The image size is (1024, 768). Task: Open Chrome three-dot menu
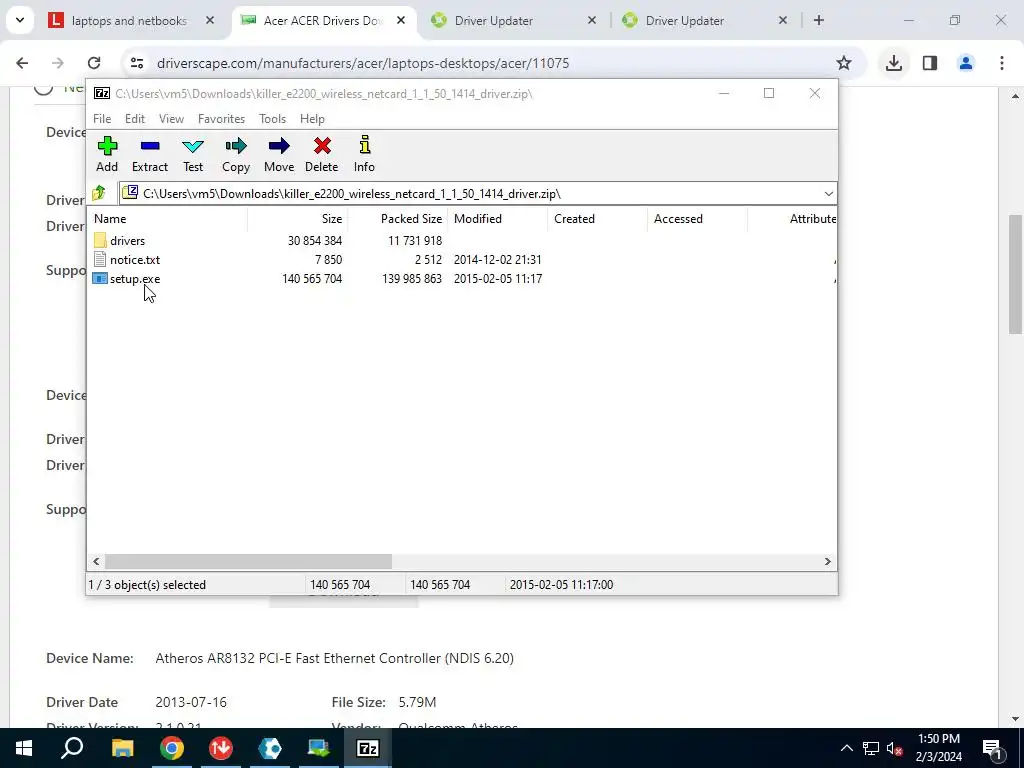click(1002, 63)
